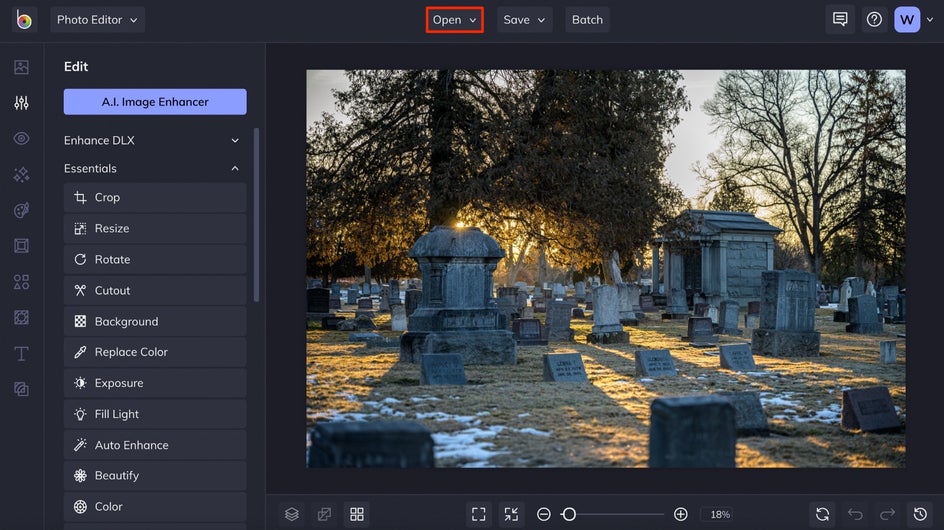Image resolution: width=944 pixels, height=530 pixels.
Task: Click the Batch button
Action: [x=587, y=20]
